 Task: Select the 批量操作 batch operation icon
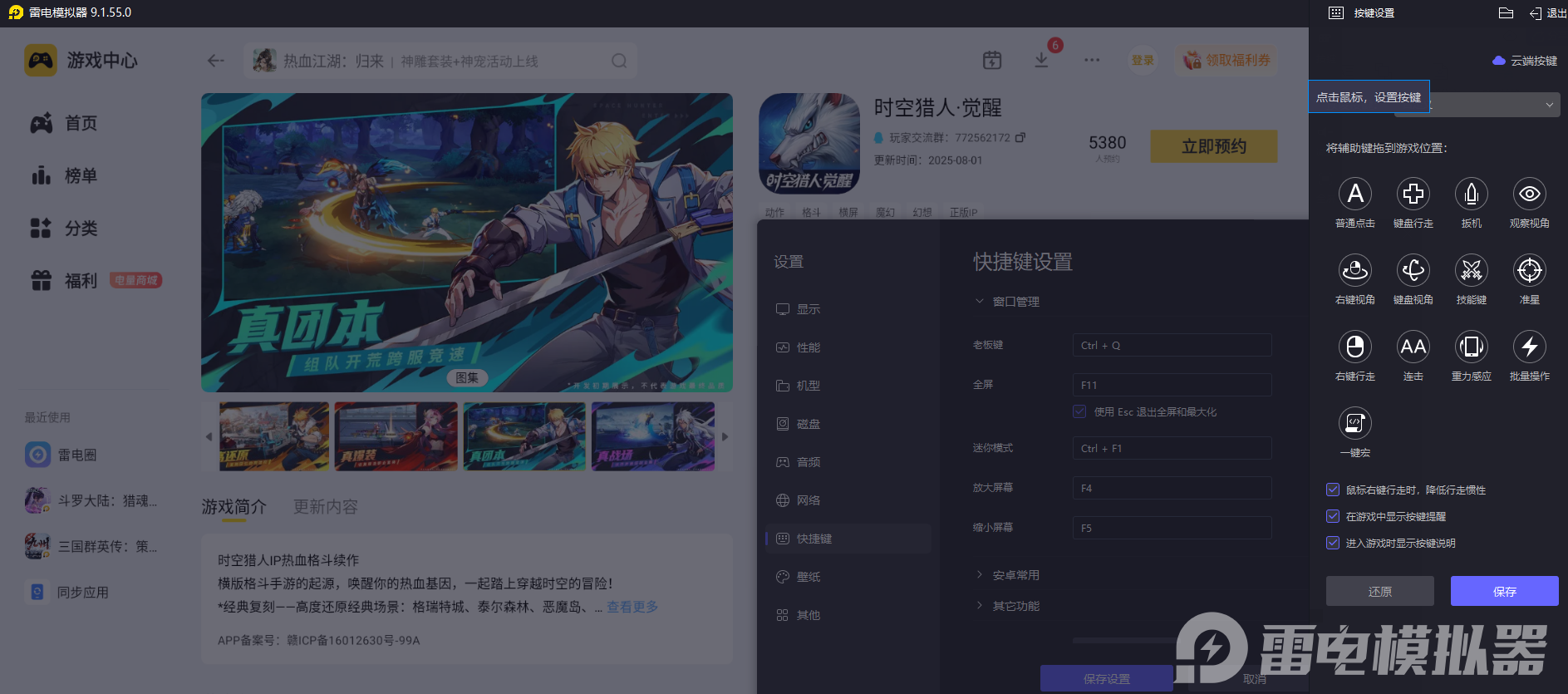(x=1529, y=347)
